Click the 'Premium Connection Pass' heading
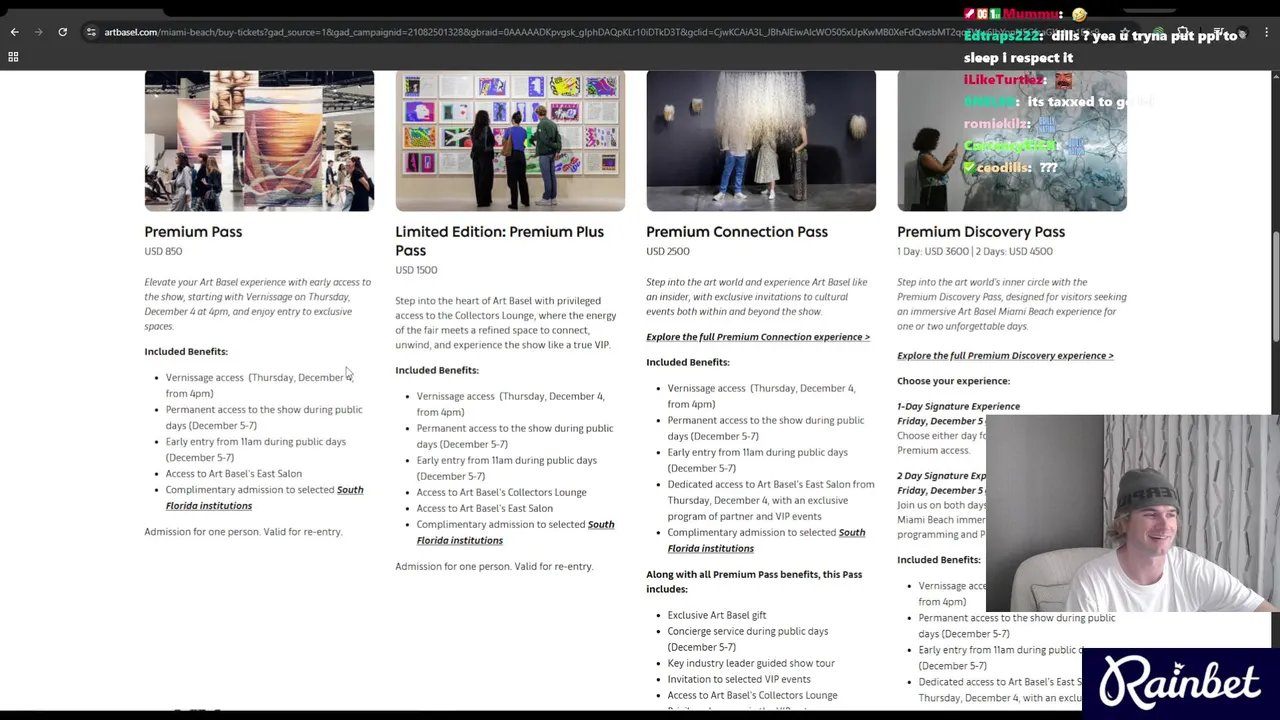 [737, 232]
